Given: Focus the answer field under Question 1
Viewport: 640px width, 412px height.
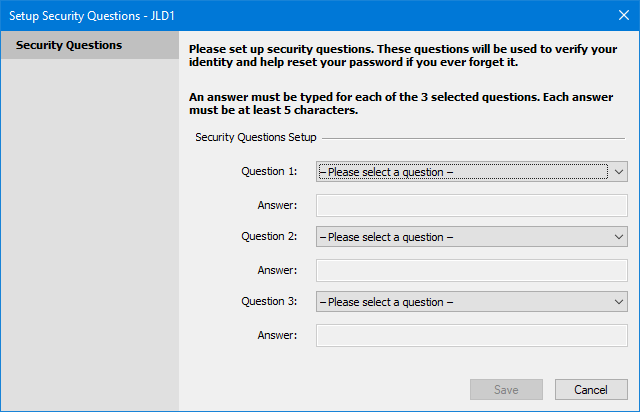Looking at the screenshot, I should [x=471, y=206].
